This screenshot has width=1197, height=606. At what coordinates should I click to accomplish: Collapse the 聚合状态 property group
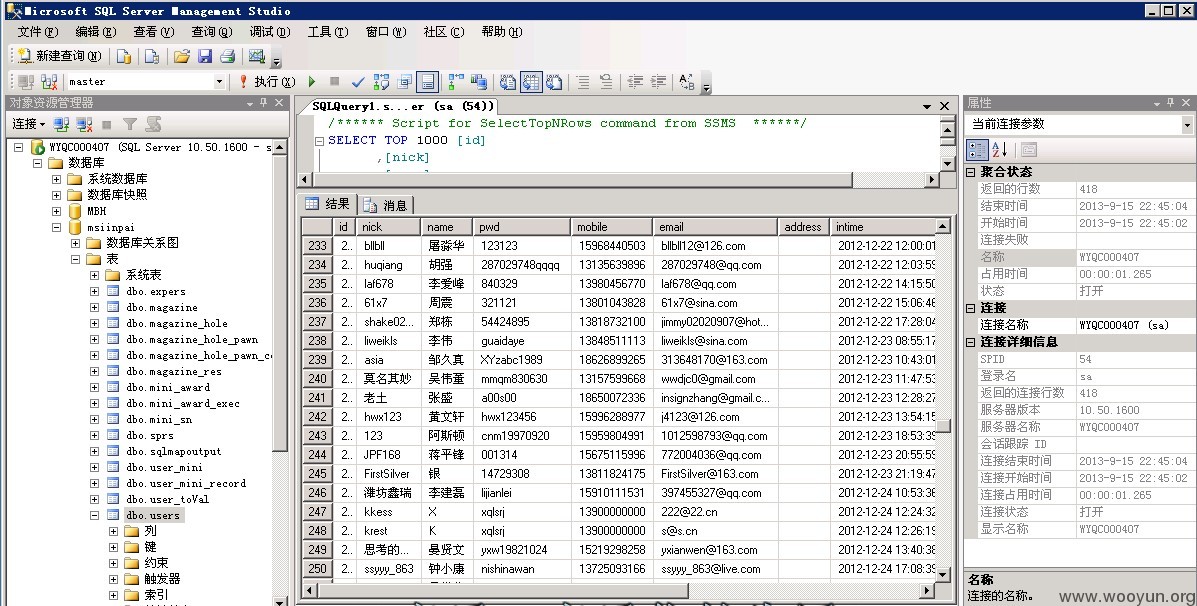[971, 172]
